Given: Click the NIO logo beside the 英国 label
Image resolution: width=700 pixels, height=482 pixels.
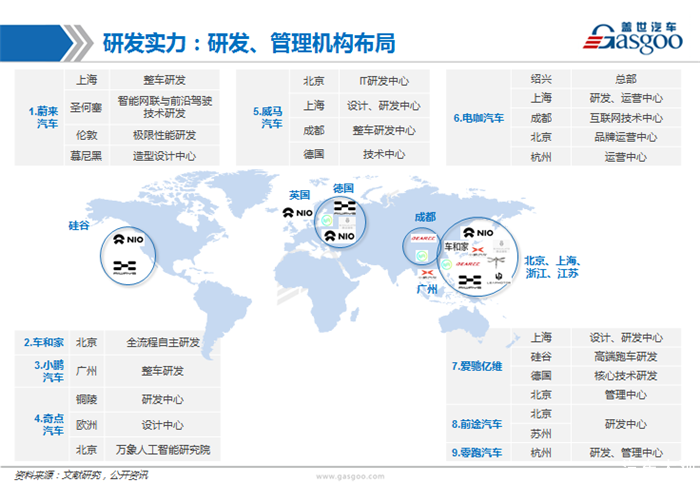Looking at the screenshot, I should [x=298, y=213].
